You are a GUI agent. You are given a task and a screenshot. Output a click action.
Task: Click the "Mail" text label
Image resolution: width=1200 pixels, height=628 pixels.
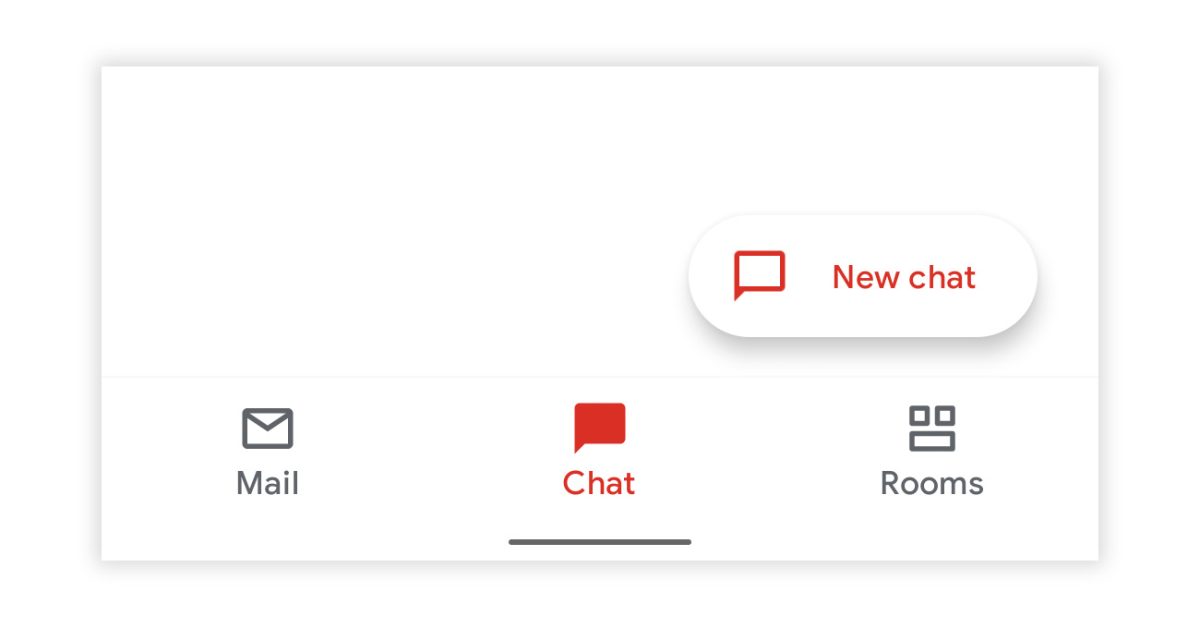pos(267,484)
